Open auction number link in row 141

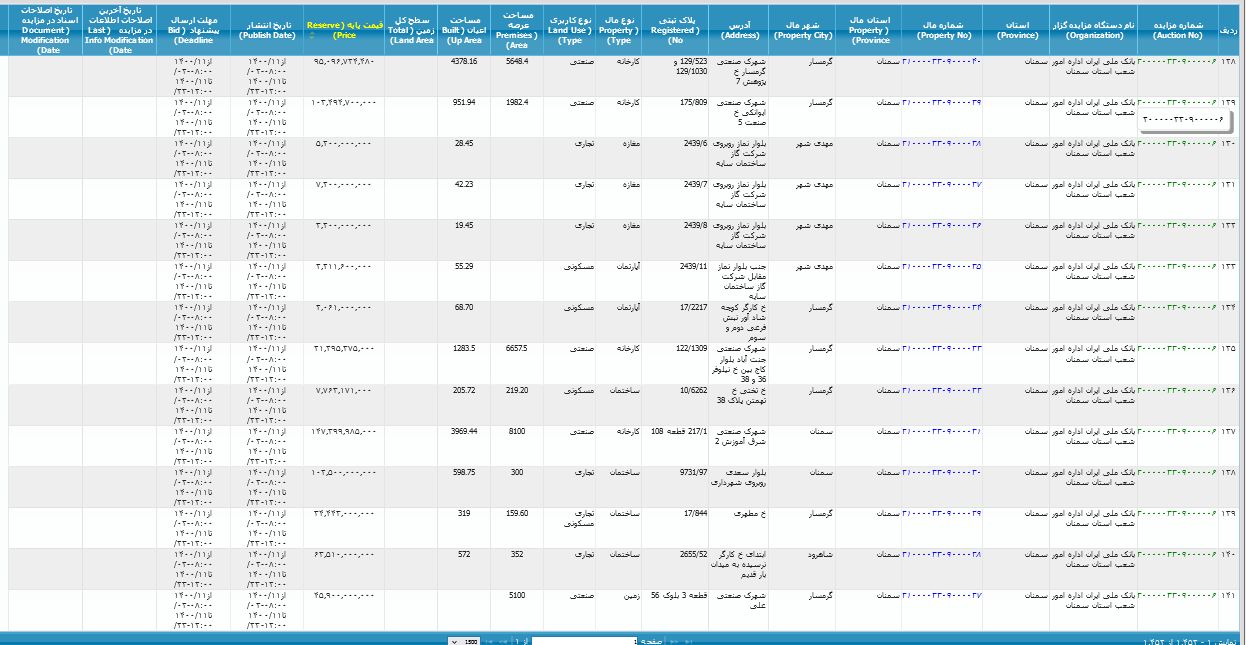tap(1177, 595)
